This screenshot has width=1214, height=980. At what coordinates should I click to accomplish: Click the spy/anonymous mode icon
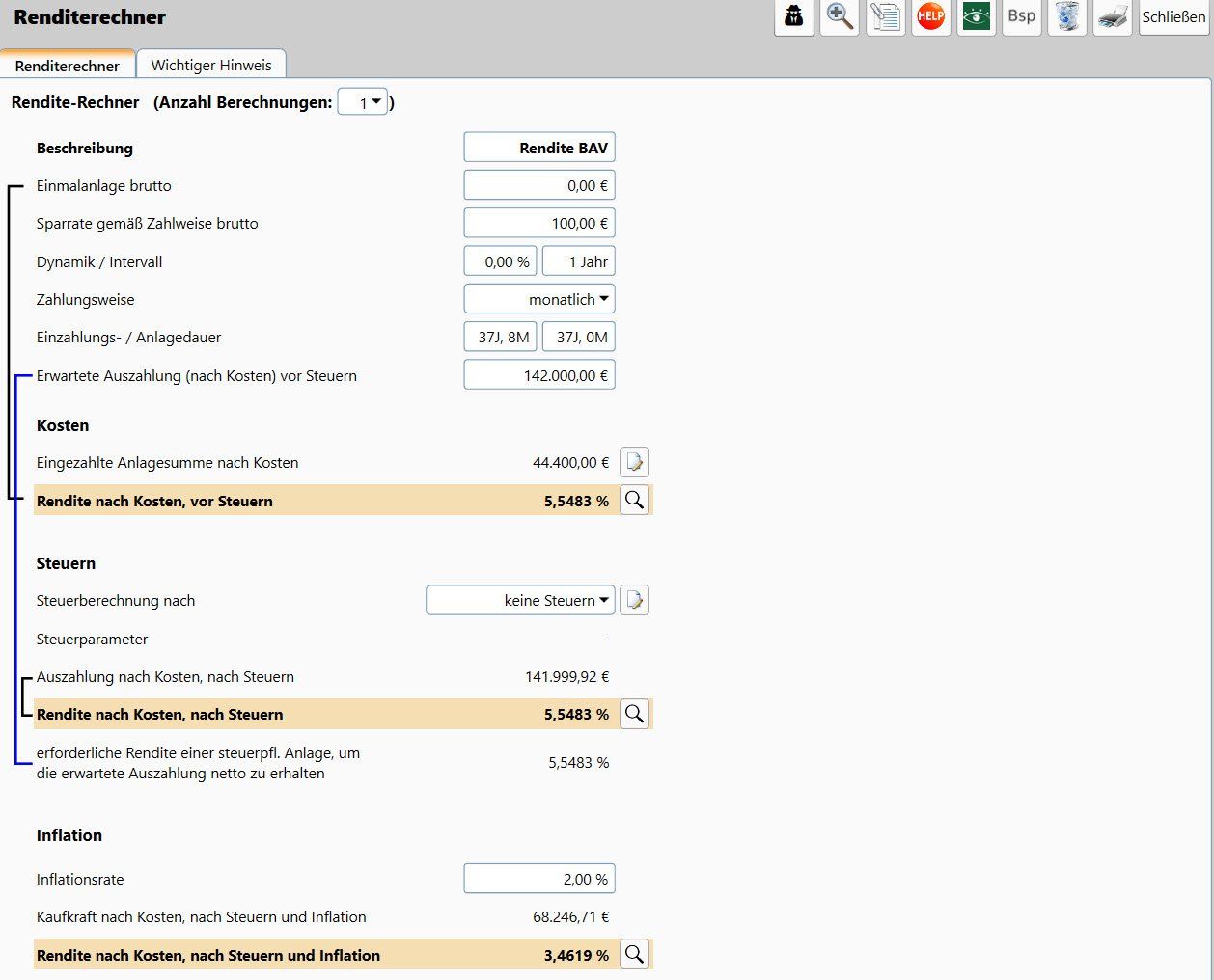(794, 17)
